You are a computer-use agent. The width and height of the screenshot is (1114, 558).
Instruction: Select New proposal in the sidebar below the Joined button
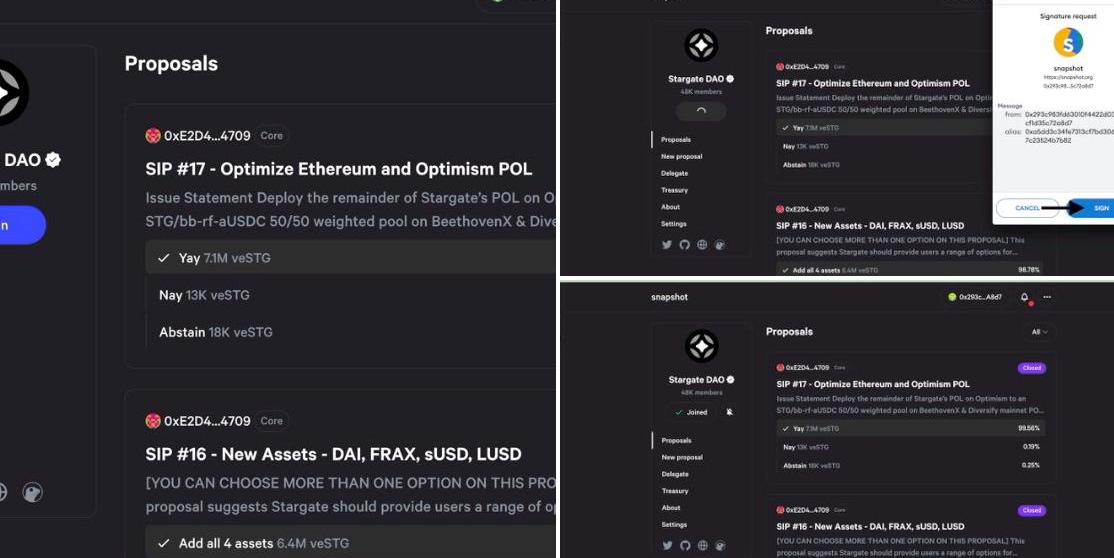click(682, 457)
